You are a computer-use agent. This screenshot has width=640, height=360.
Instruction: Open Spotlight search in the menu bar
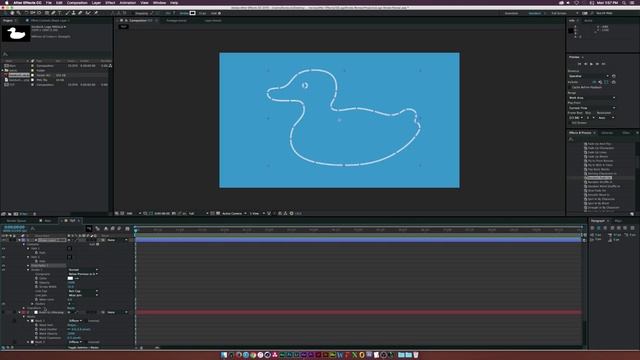tap(624, 2)
